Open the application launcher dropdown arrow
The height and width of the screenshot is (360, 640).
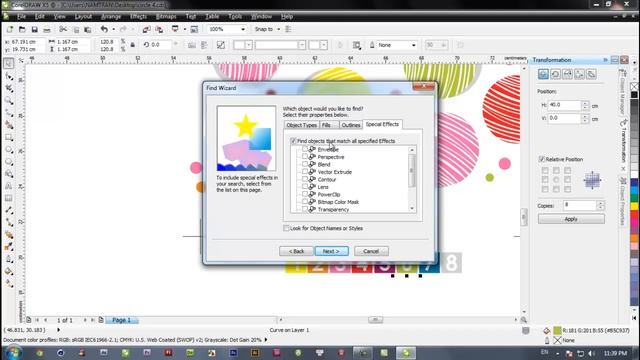184,29
